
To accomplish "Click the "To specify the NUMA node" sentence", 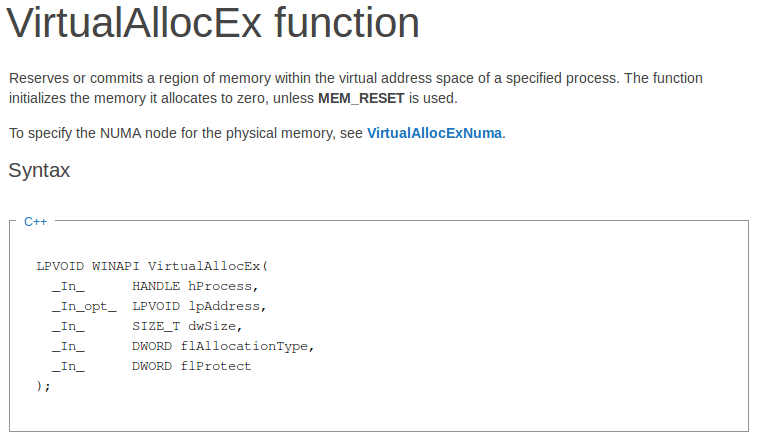I will [186, 133].
